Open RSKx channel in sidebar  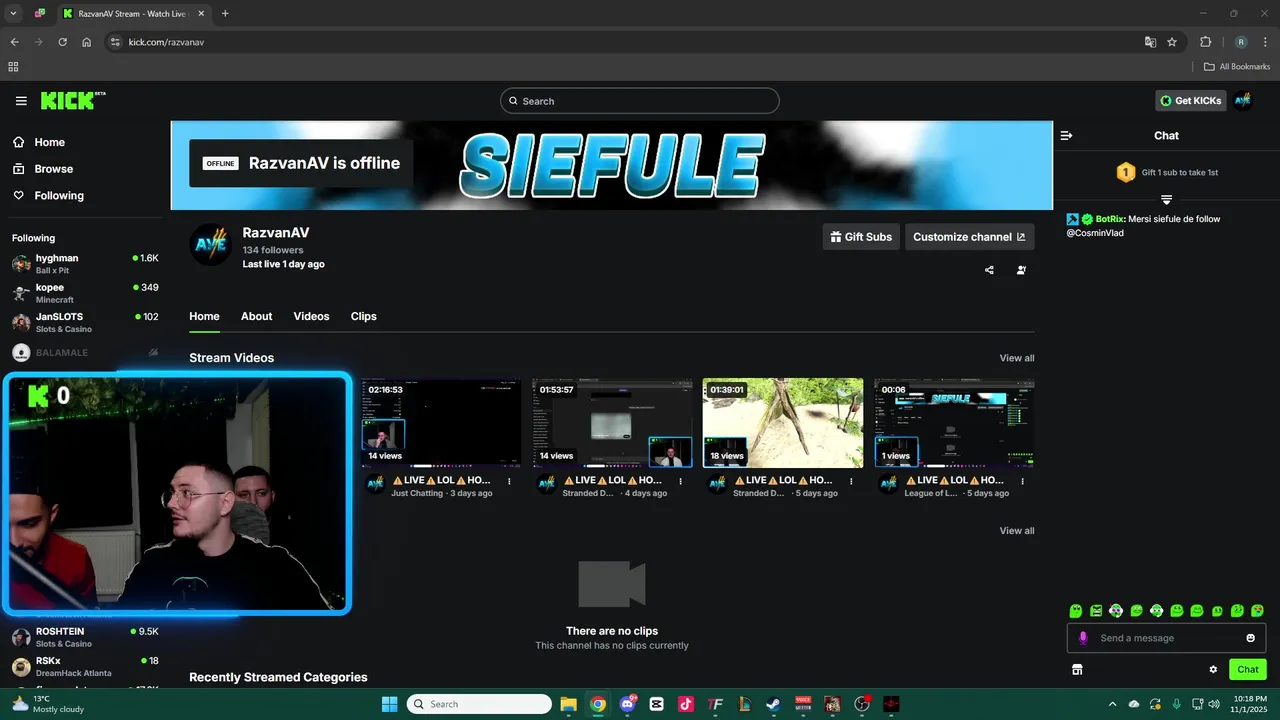click(x=85, y=666)
